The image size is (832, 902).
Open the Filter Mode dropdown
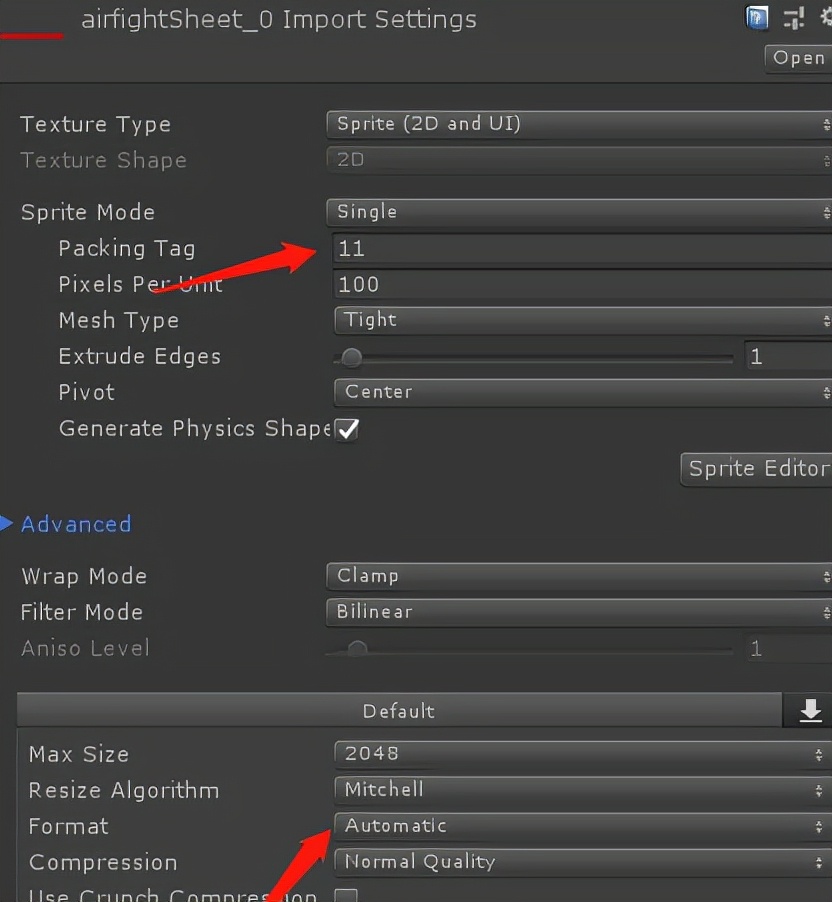tap(578, 612)
